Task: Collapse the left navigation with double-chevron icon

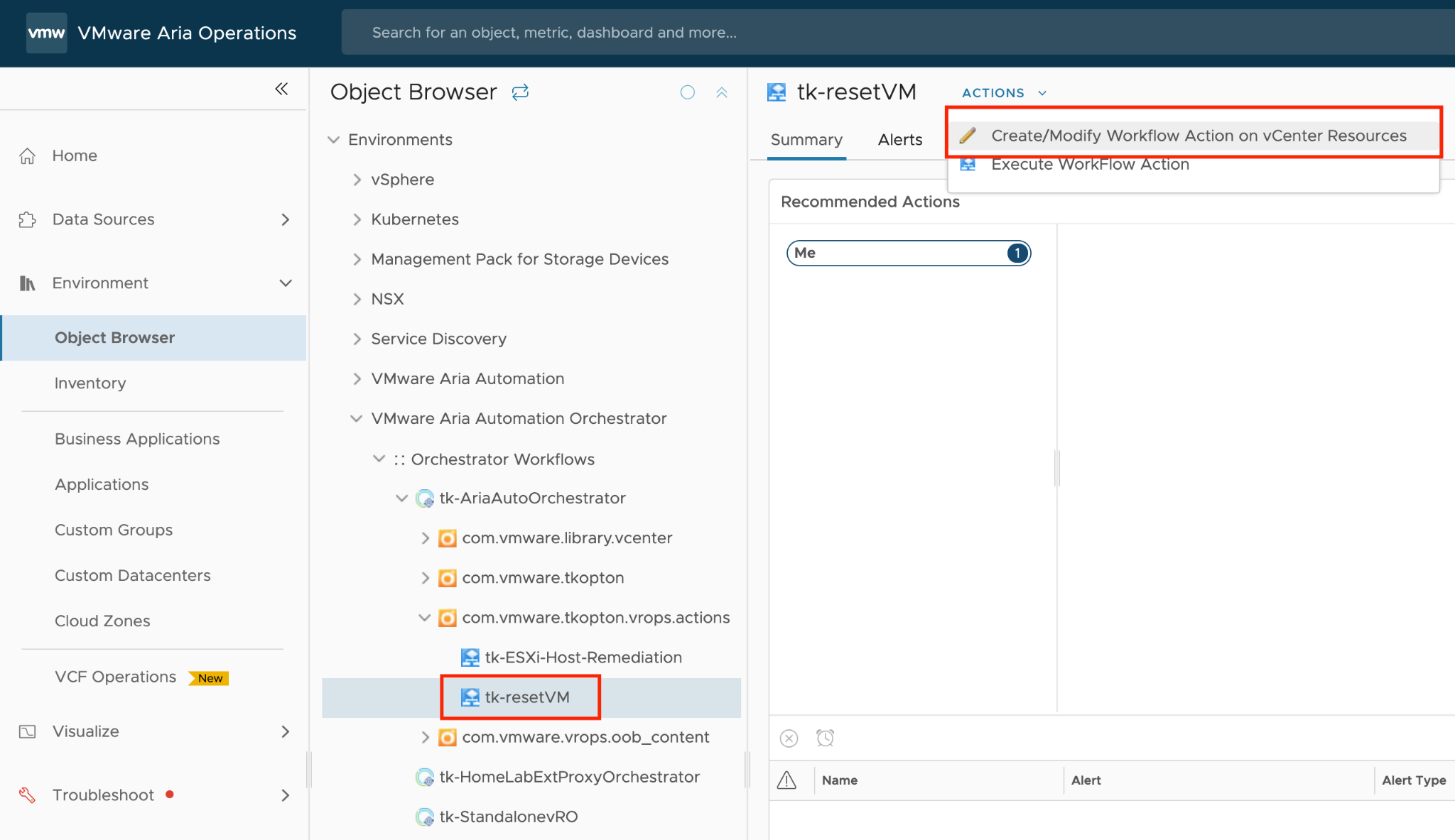Action: pos(281,89)
